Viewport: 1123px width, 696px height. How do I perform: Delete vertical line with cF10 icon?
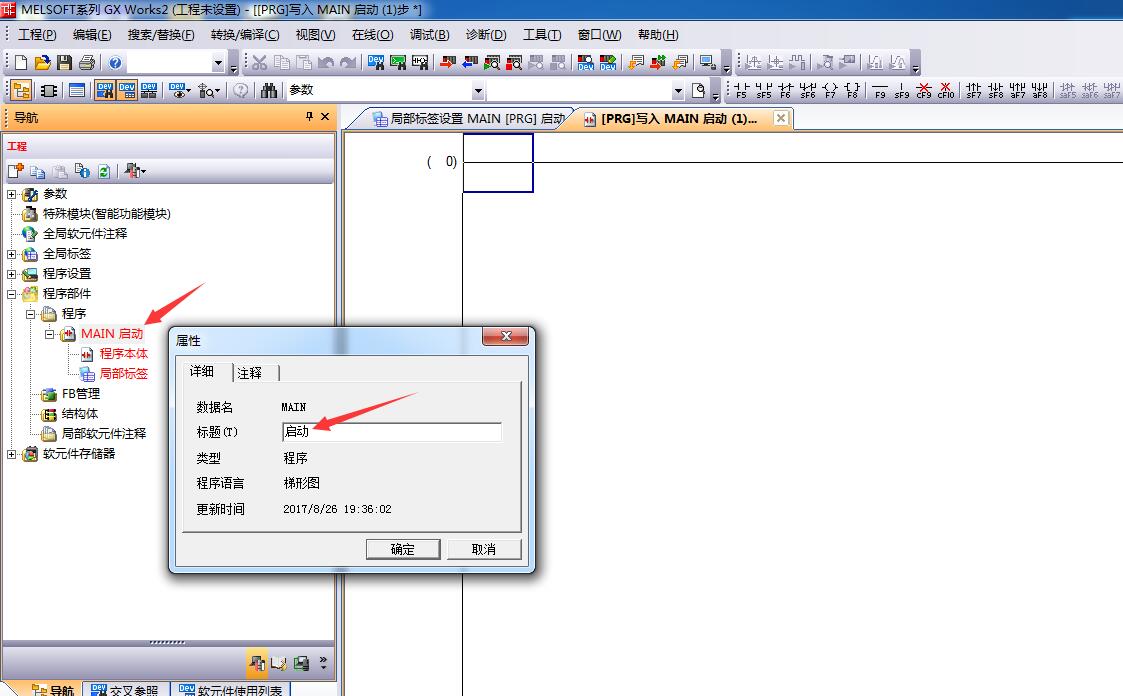pyautogui.click(x=945, y=91)
